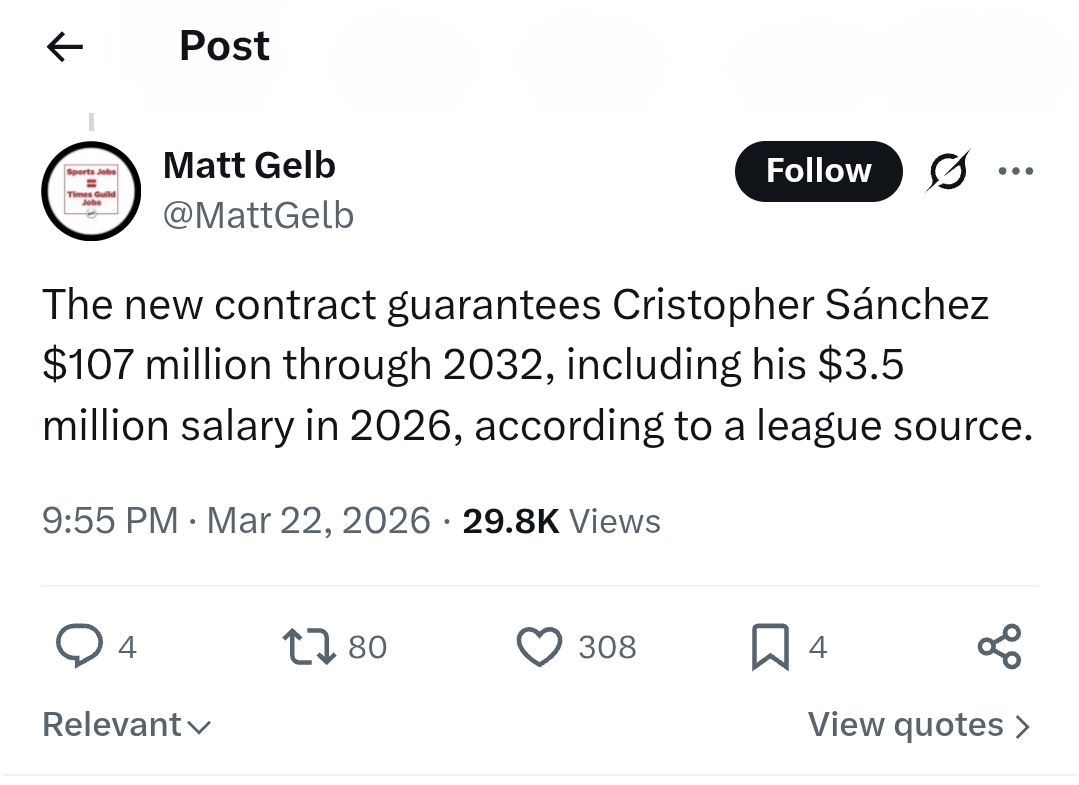Image resolution: width=1079 pixels, height=785 pixels.
Task: Bookmark this post
Action: (x=770, y=647)
